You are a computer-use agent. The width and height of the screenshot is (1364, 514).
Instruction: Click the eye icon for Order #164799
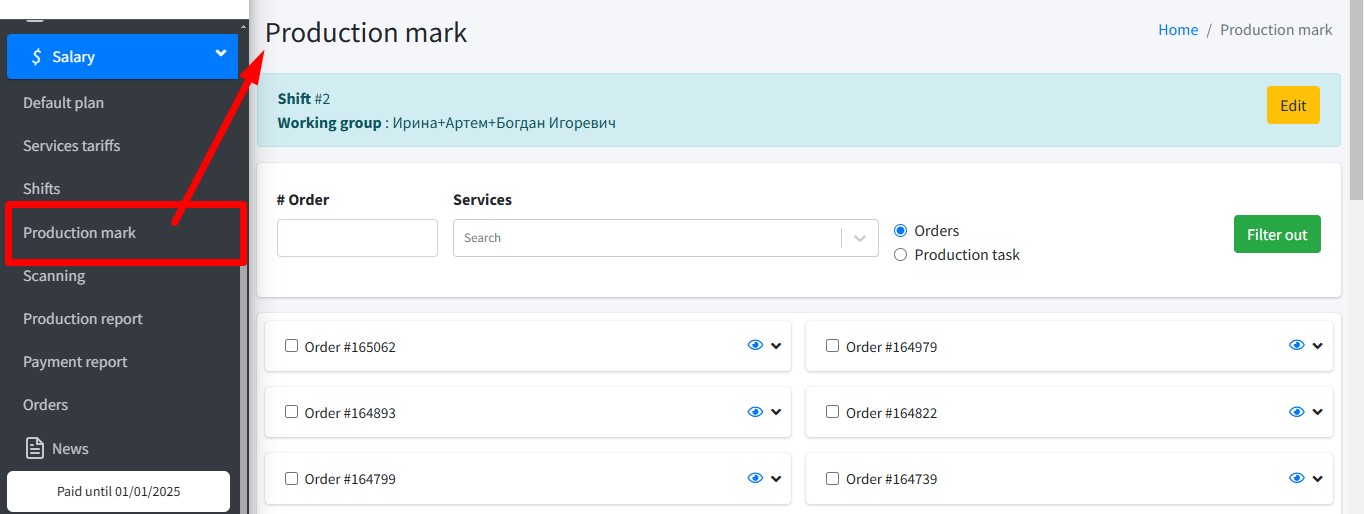click(x=755, y=478)
